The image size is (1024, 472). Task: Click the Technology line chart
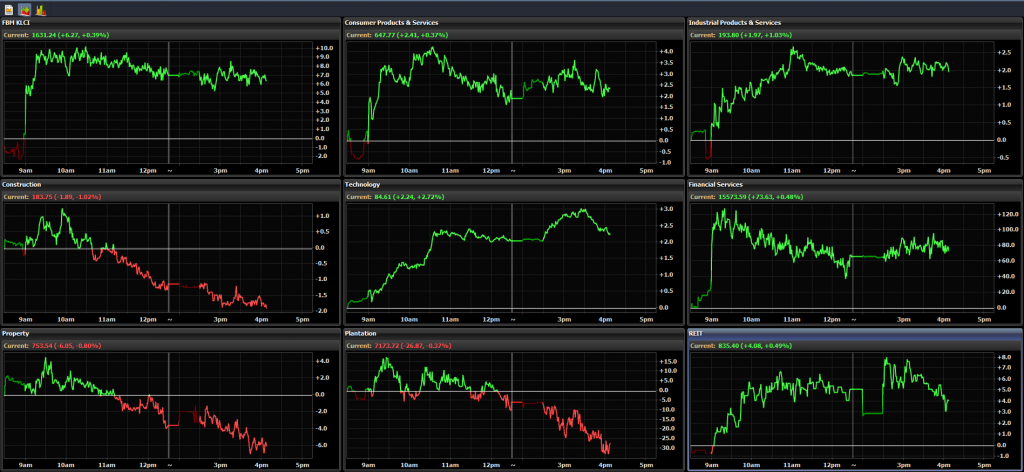click(500, 257)
